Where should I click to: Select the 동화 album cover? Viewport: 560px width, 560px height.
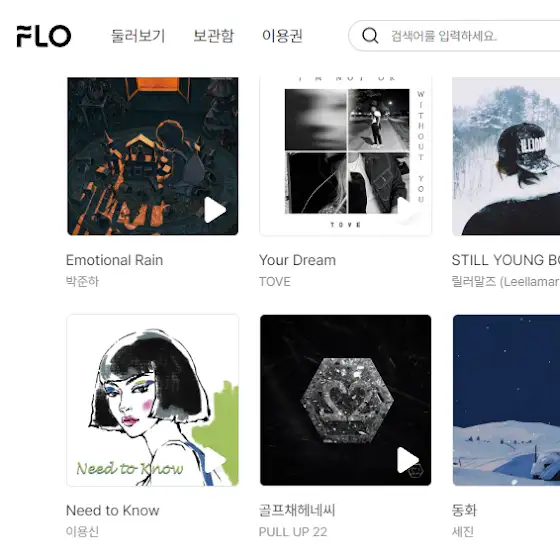pyautogui.click(x=506, y=400)
